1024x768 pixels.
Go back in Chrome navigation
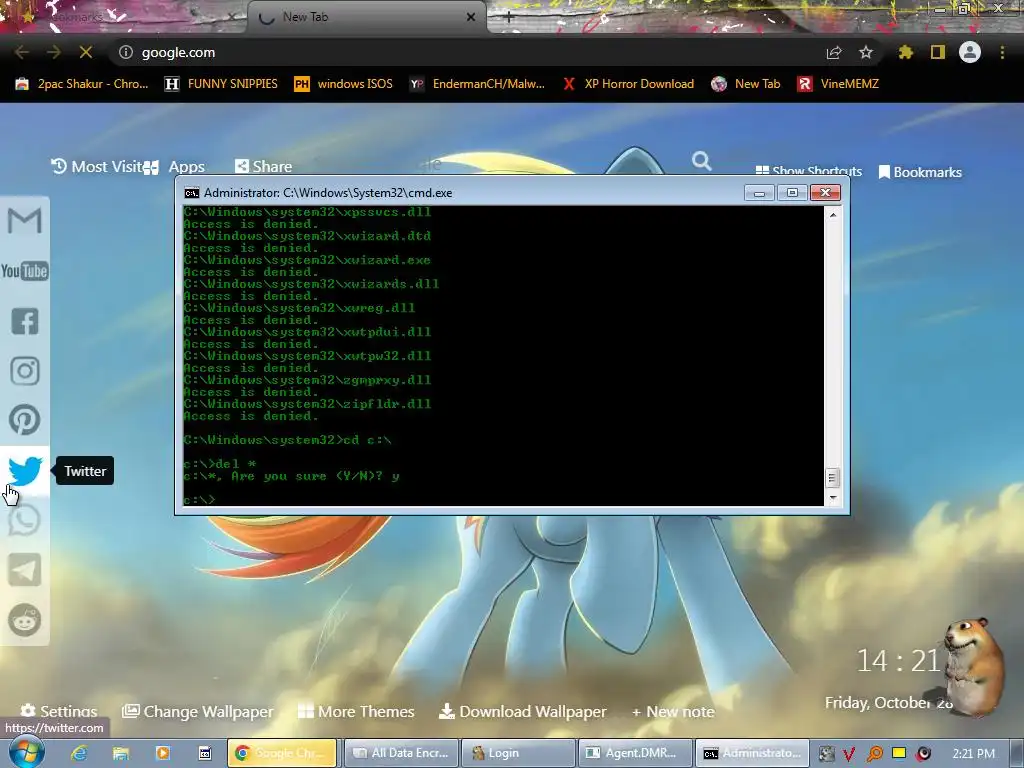22,52
